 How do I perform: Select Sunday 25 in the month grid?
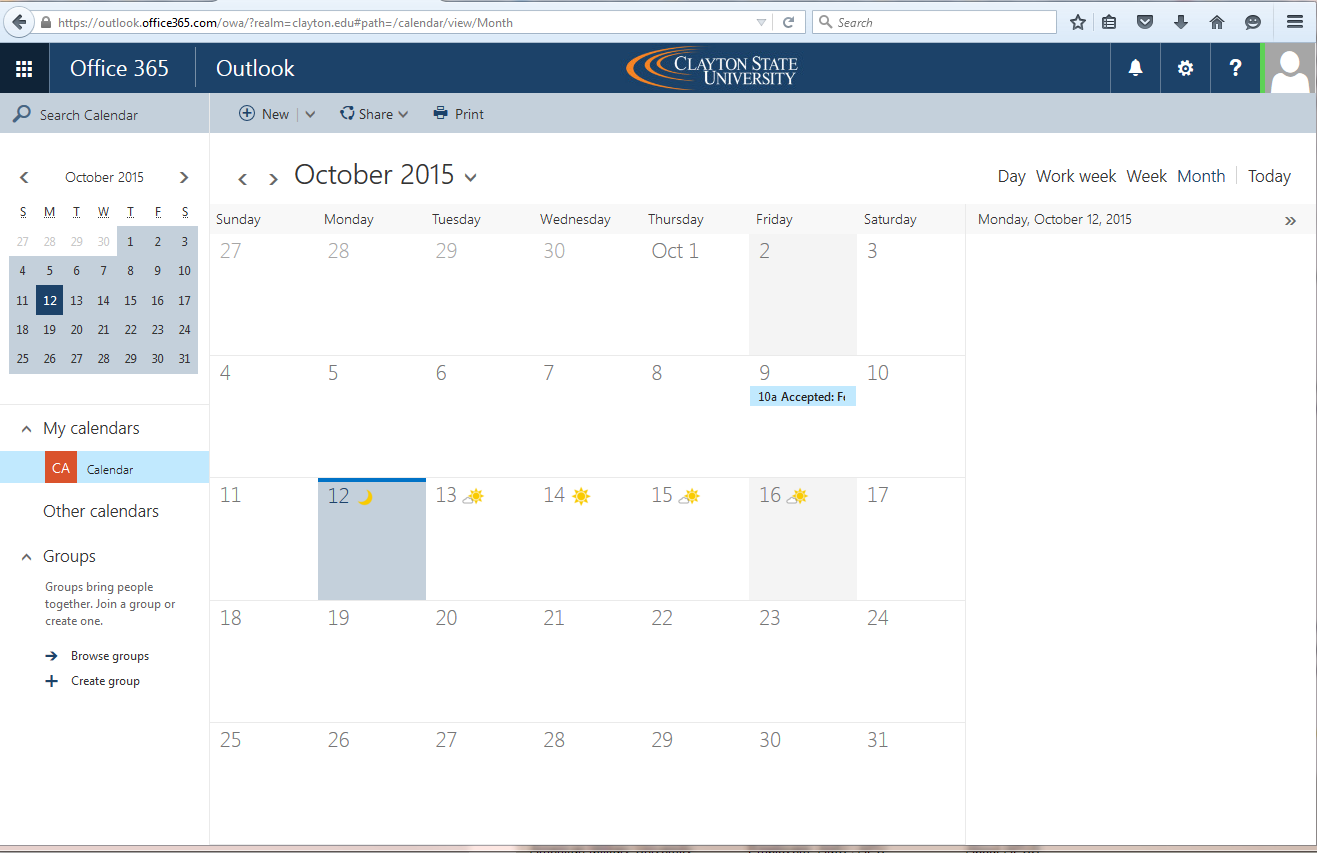pos(264,782)
